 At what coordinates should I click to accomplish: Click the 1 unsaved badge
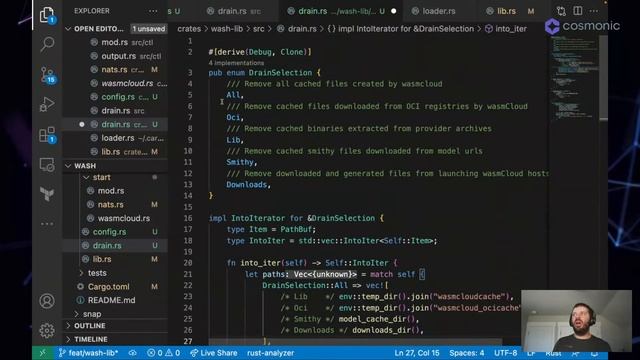click(x=149, y=29)
